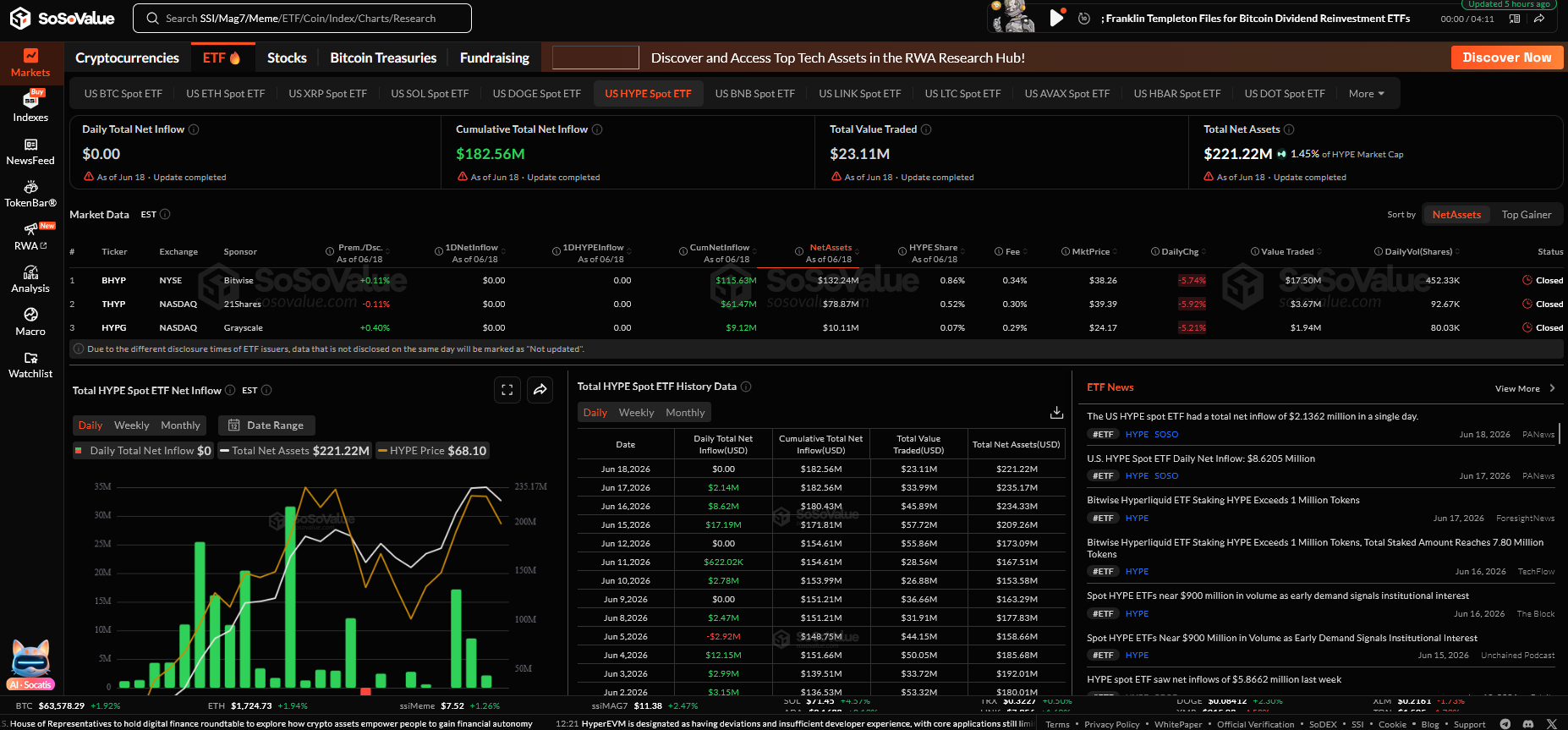Launch the AI-Socatis assistant
Screen dimensions: 1568x730
tap(30, 666)
